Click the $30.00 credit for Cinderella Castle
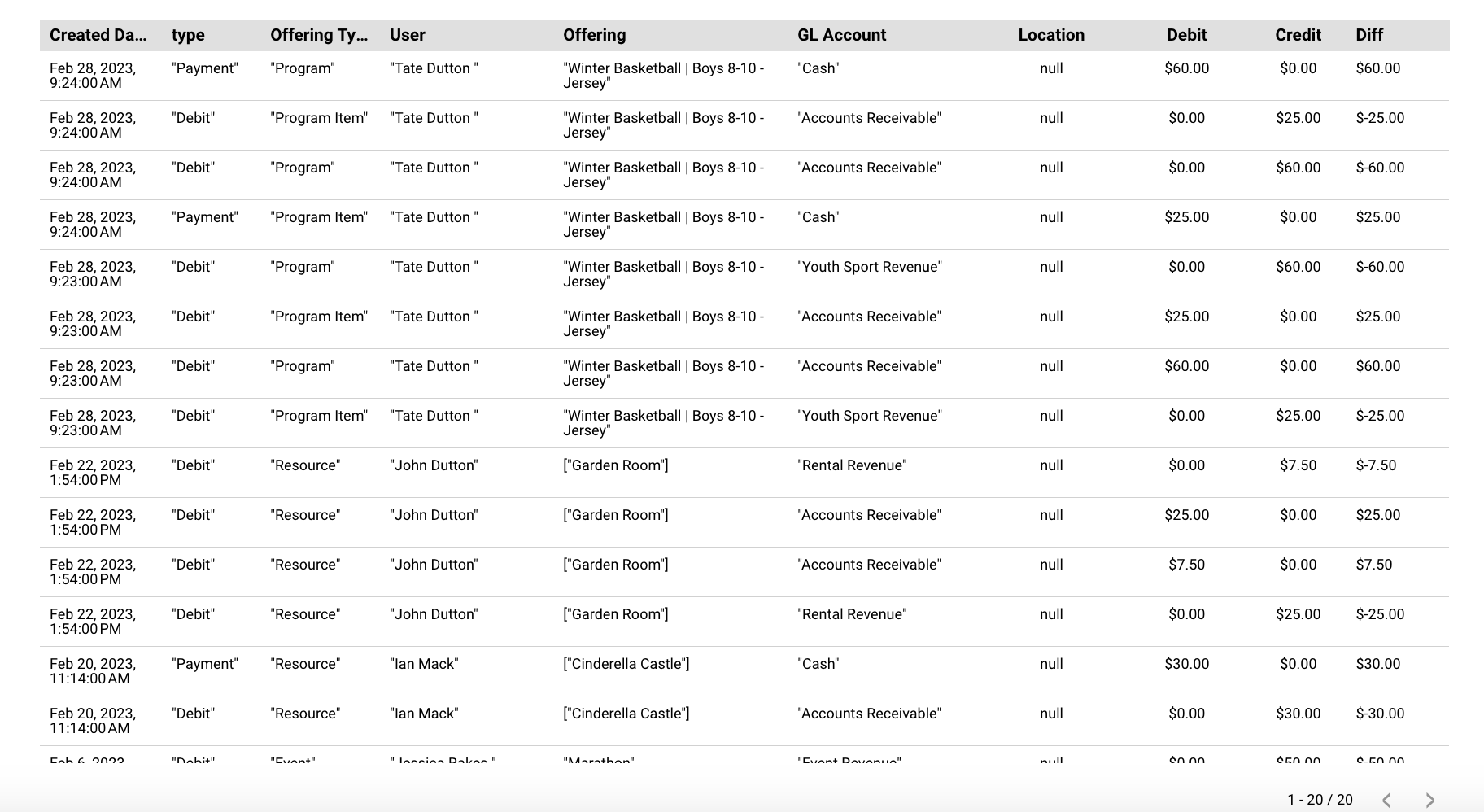The height and width of the screenshot is (812, 1484). (x=1298, y=714)
